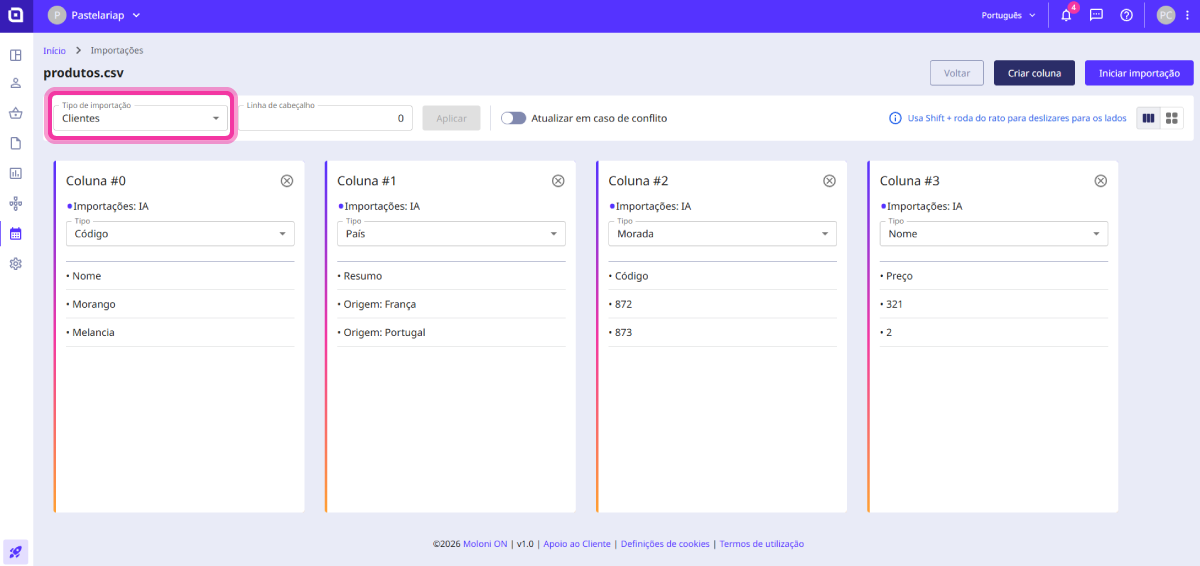Screen dimensions: 1200x566
Task: Click the Voltar button
Action: point(957,73)
